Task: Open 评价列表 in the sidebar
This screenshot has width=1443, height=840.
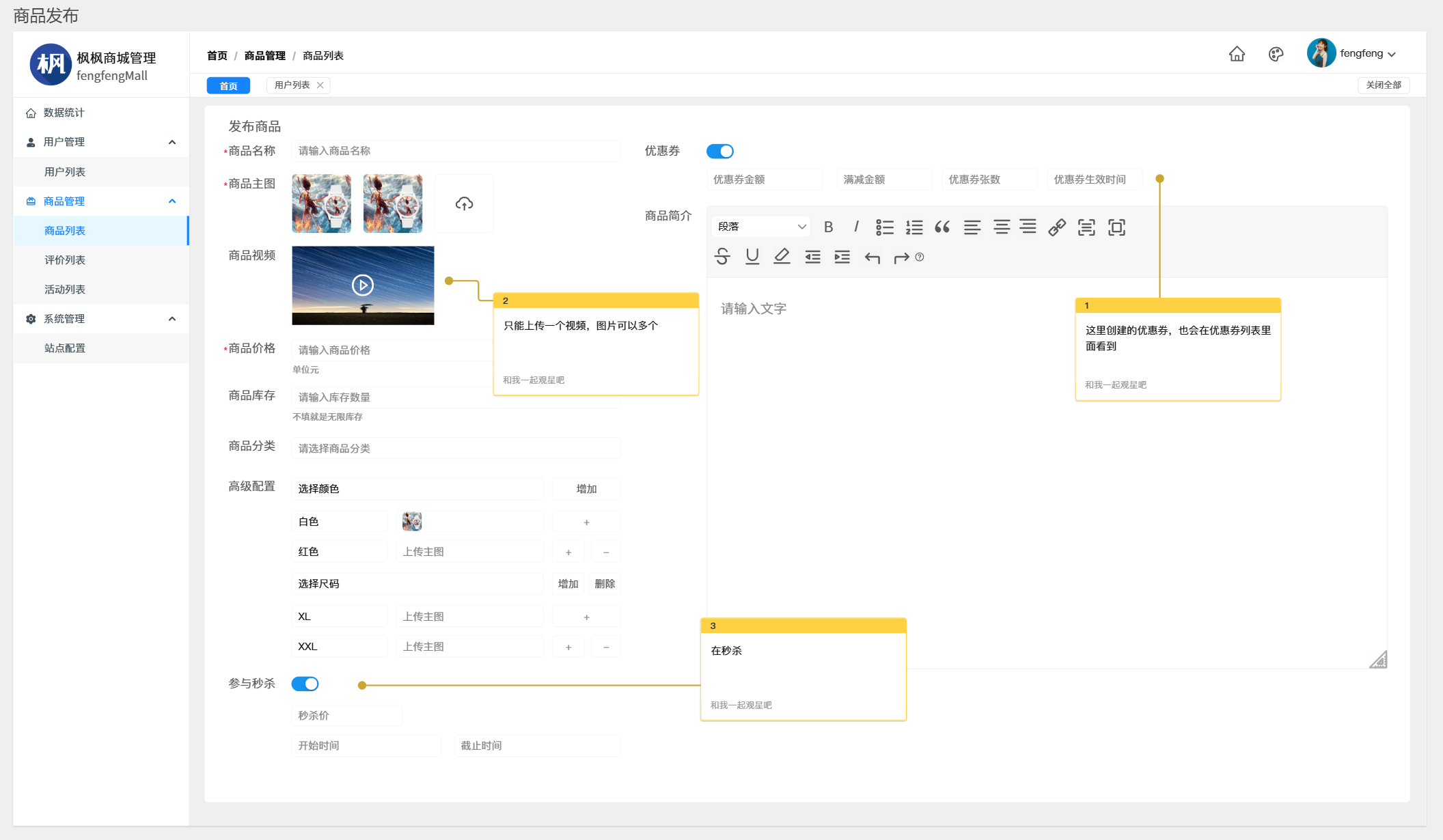Action: click(x=65, y=260)
